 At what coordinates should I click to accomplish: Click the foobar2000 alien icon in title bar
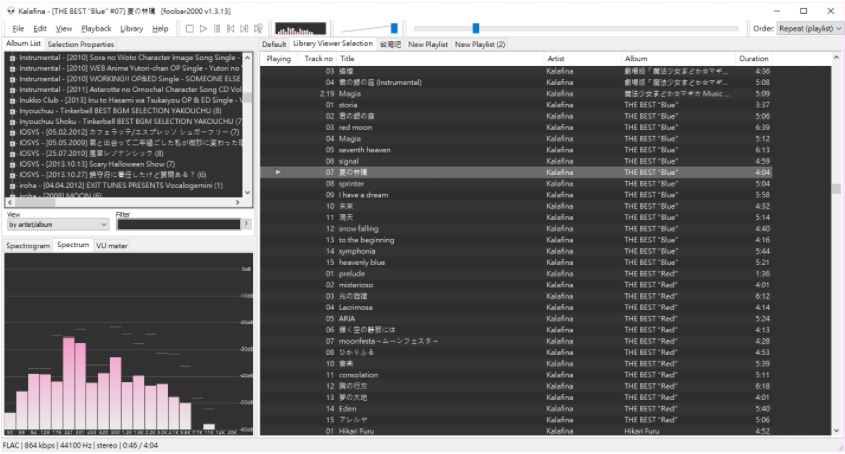(x=10, y=11)
